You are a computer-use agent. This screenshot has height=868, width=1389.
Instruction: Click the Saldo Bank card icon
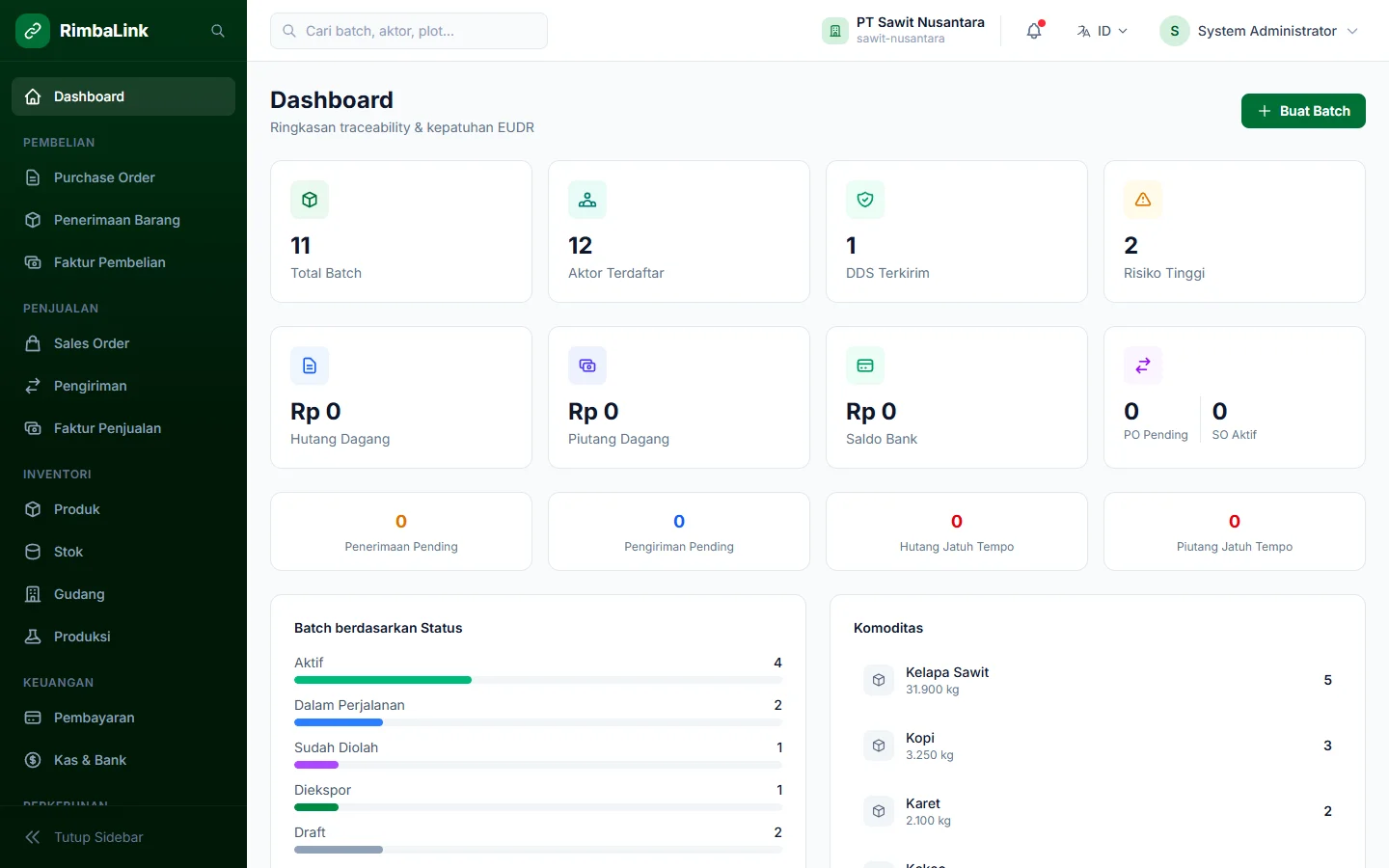(865, 366)
